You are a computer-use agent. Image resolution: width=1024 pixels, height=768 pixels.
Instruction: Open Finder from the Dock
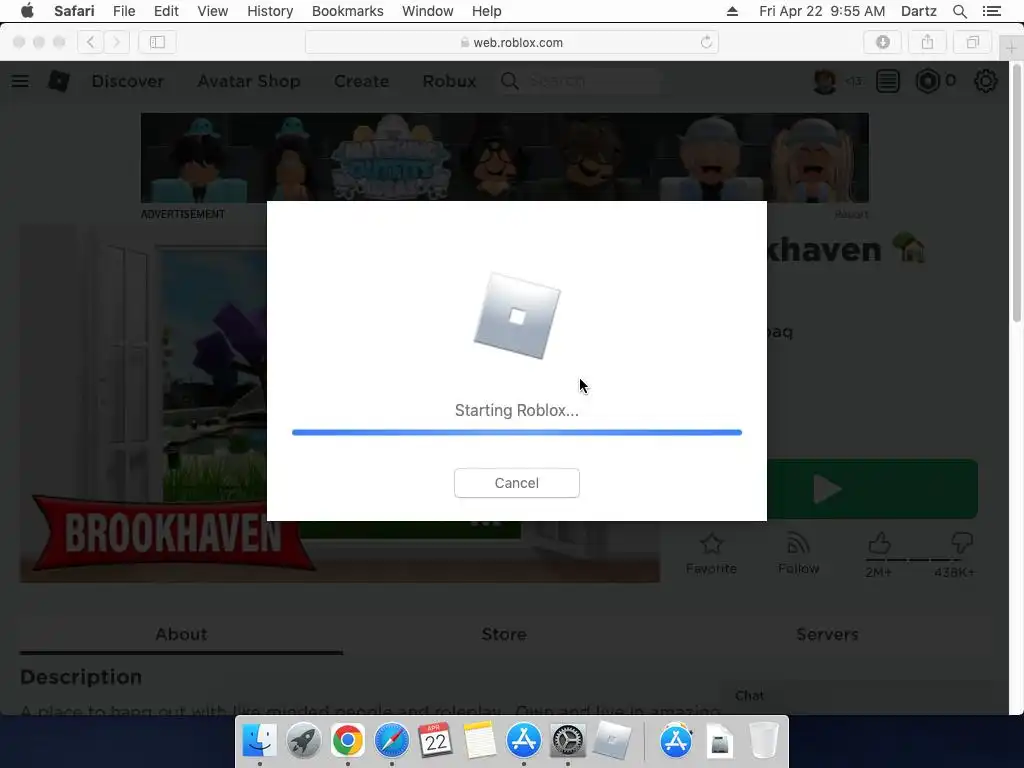(x=260, y=741)
